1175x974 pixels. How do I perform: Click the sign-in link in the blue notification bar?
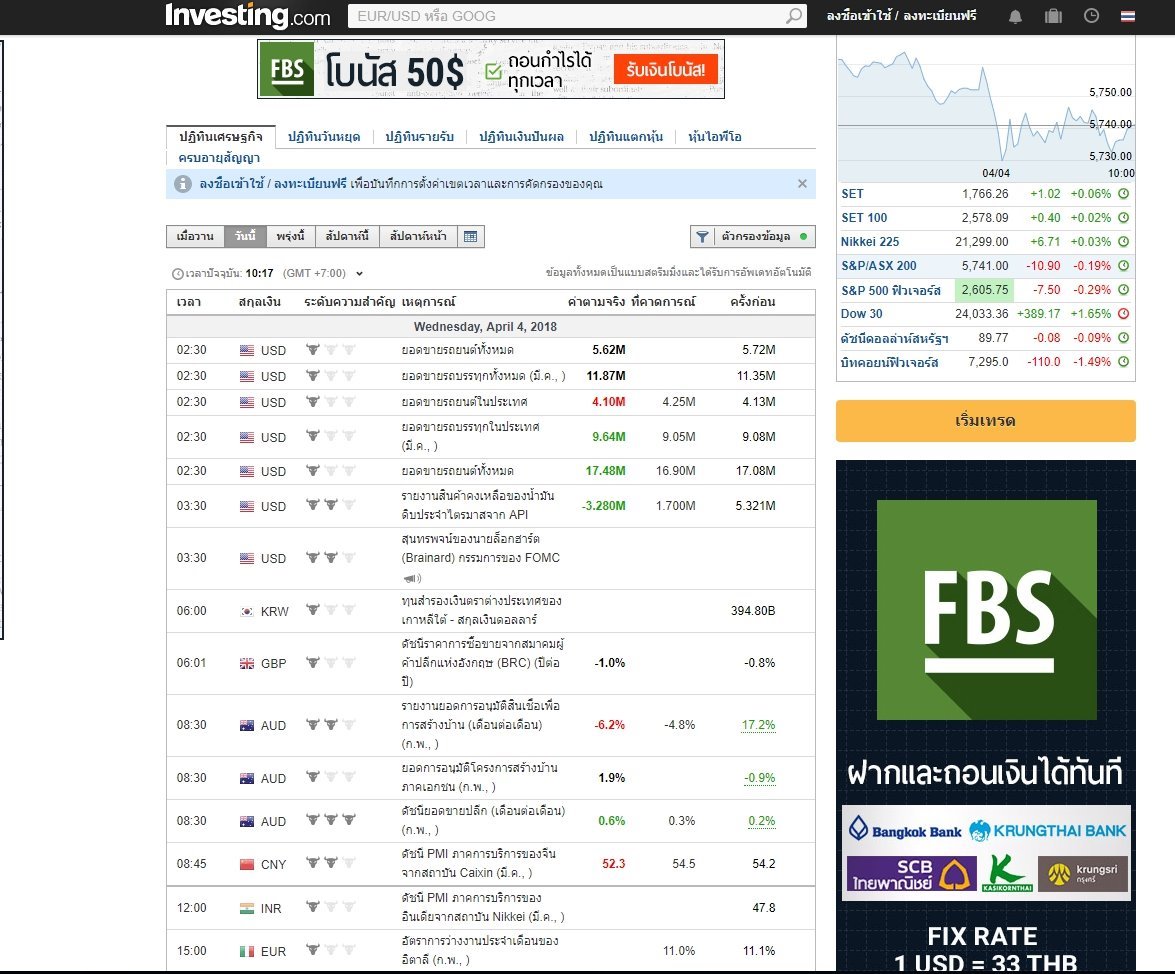(x=273, y=184)
